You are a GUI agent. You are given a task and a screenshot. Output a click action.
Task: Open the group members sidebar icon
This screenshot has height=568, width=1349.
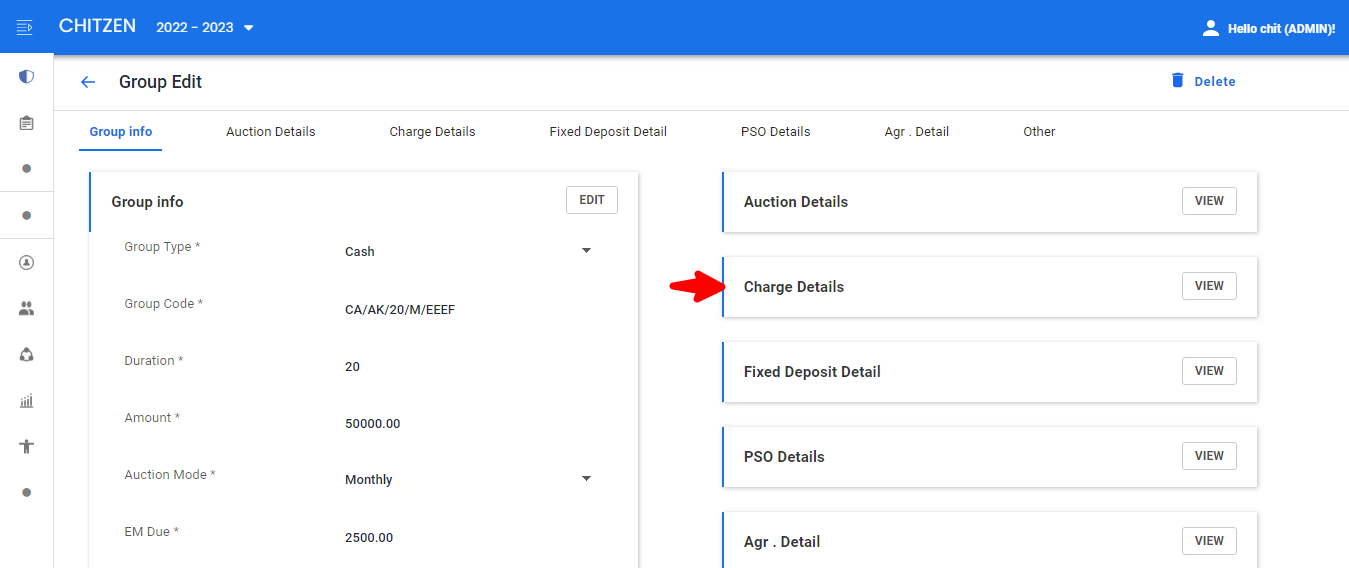point(26,309)
